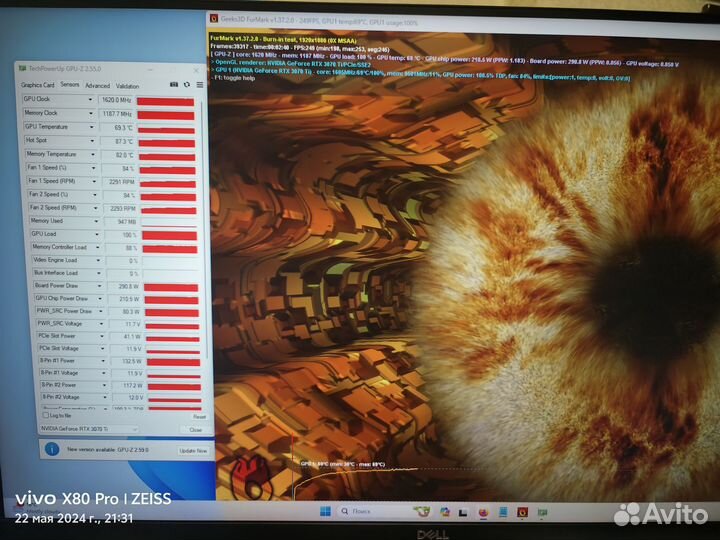The height and width of the screenshot is (540, 720).
Task: Open the Hot Spot sensor dropdown
Action: pos(92,141)
